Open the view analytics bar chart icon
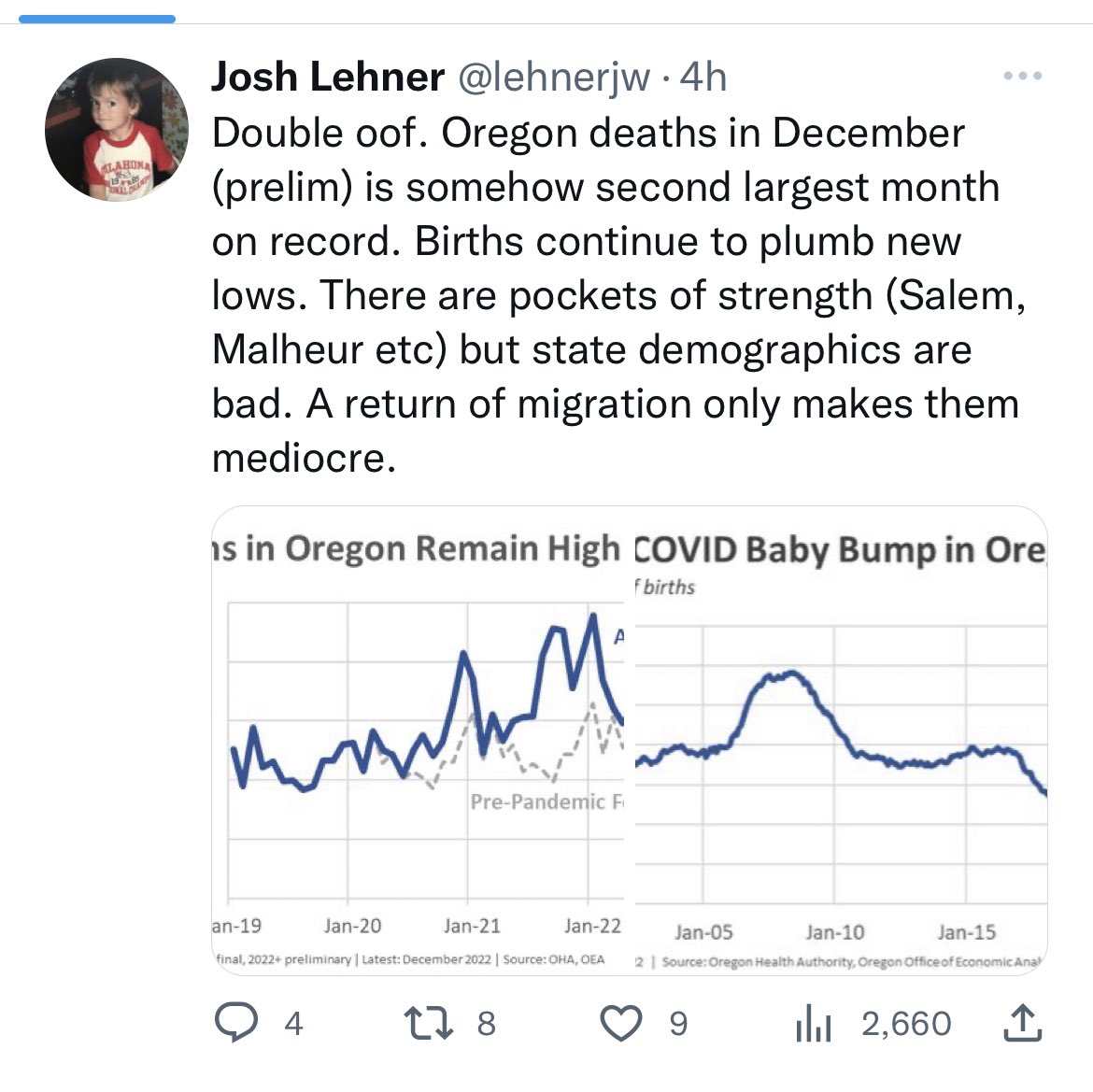The image size is (1093, 1092). (813, 1024)
